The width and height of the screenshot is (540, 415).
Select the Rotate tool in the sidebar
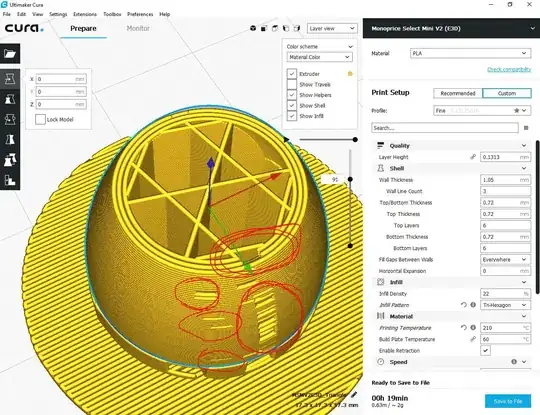pyautogui.click(x=10, y=120)
